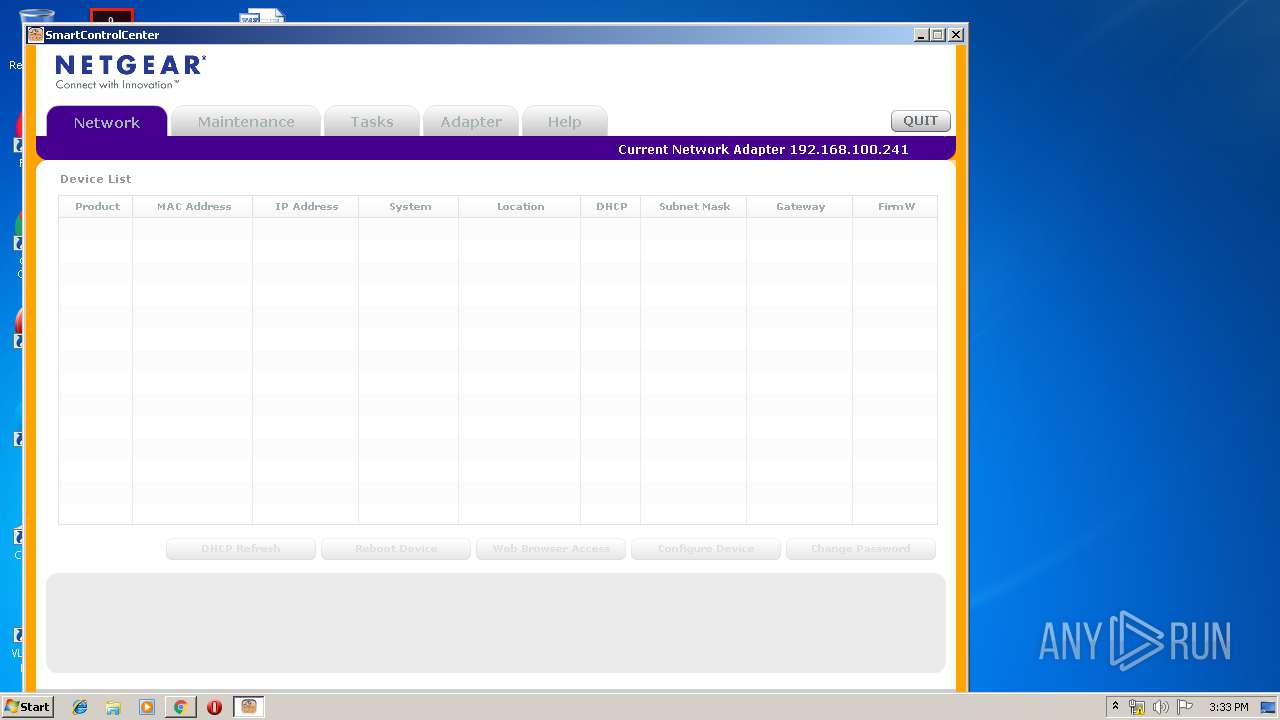Sort by the Product column header

tap(97, 207)
